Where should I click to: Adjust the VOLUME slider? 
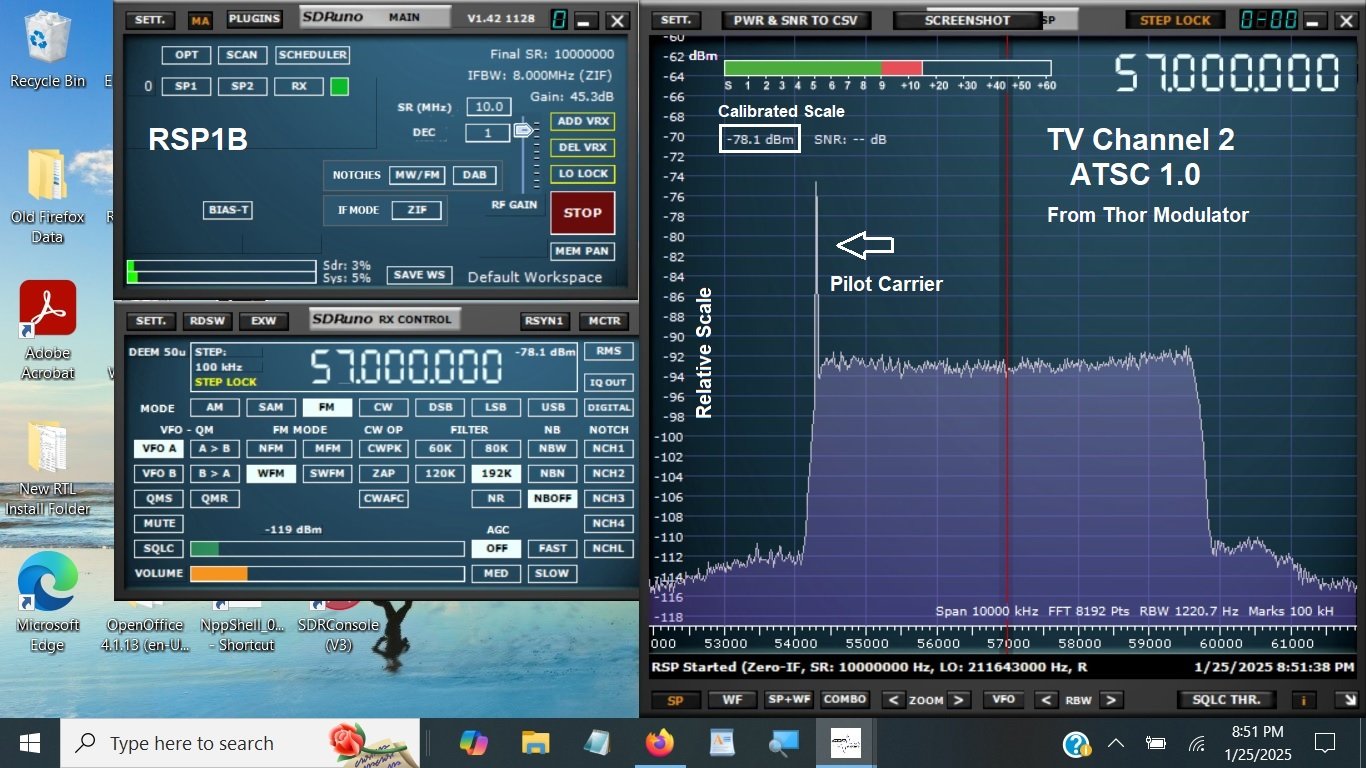[x=327, y=574]
